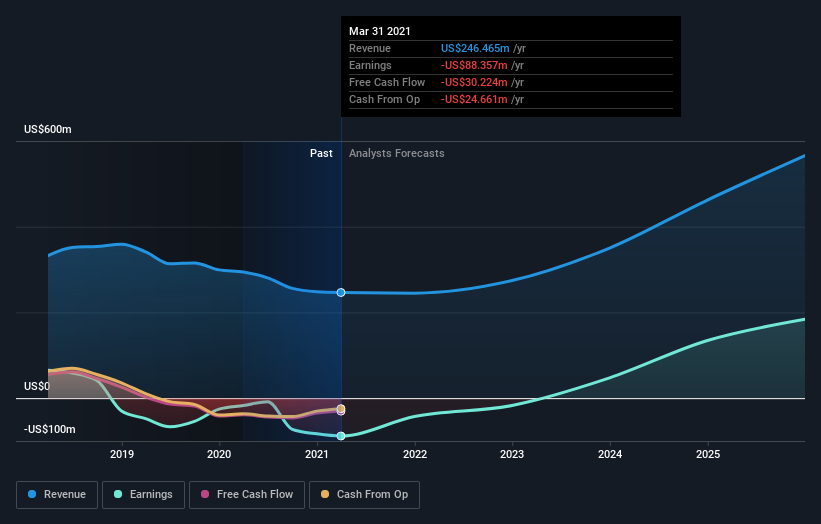Screen dimensions: 821x524
Task: Select the 2022 label on the x-axis
Action: coord(415,454)
